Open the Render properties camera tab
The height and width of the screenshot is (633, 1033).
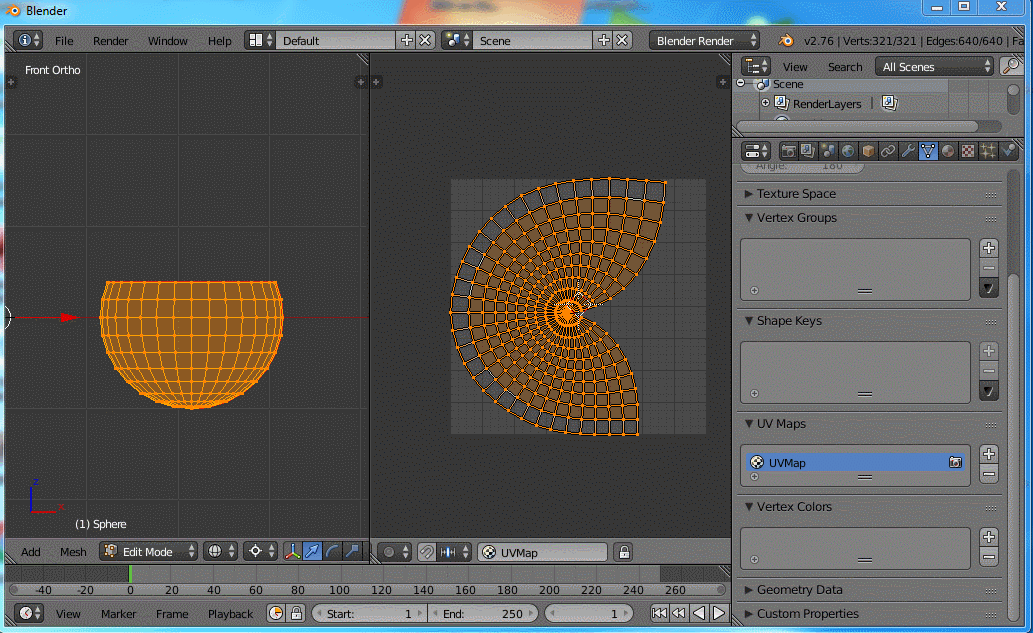(789, 151)
